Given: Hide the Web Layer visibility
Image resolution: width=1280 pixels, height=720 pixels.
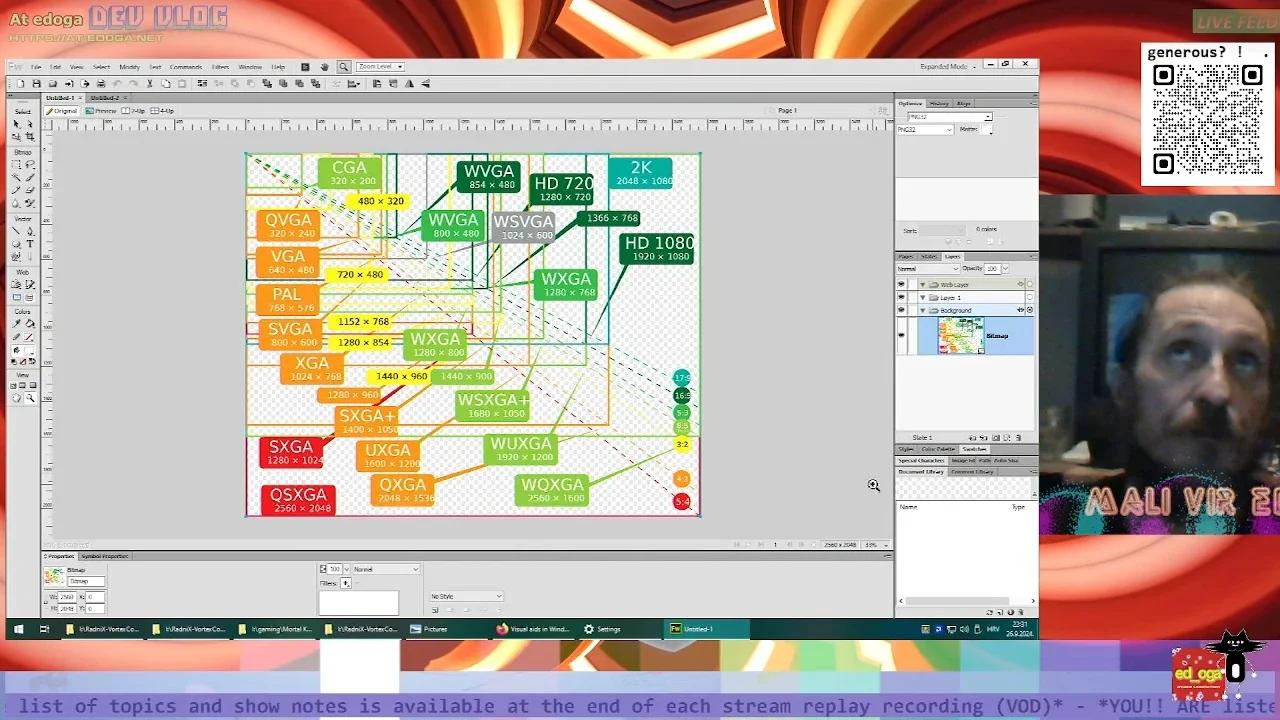Looking at the screenshot, I should point(901,284).
